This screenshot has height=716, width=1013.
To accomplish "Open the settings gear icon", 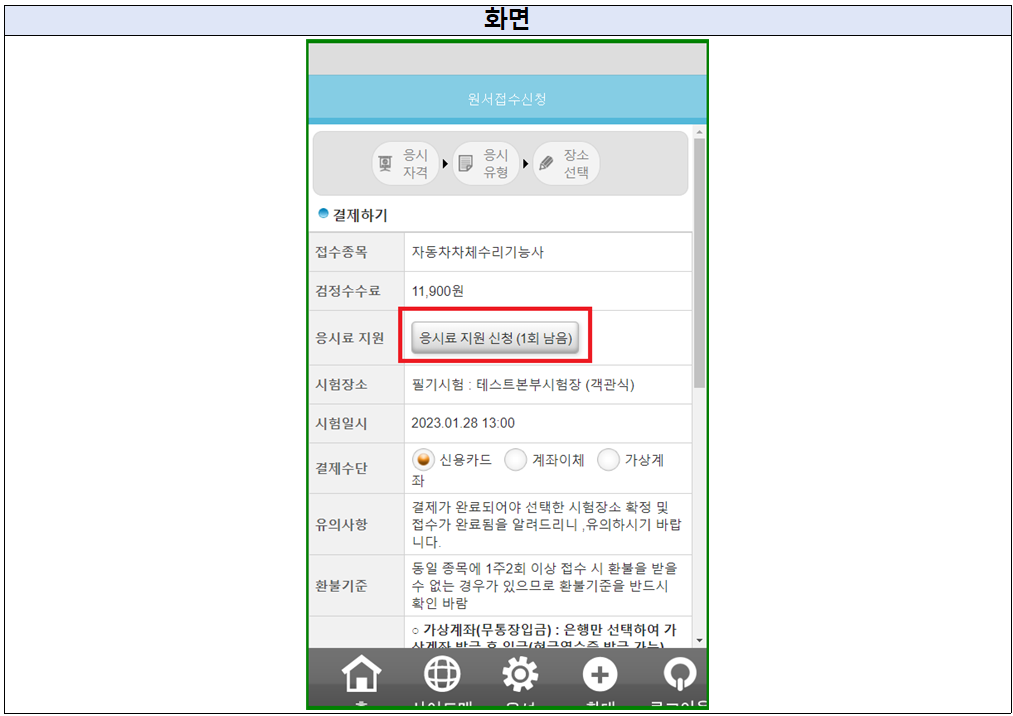I will 520,673.
